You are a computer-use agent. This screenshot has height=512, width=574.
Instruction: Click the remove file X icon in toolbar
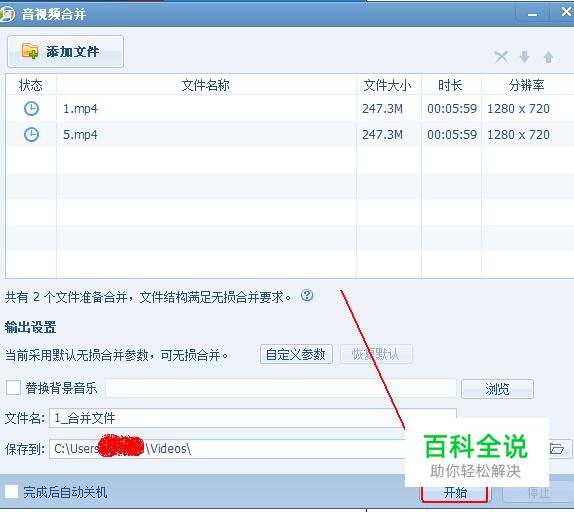[501, 57]
